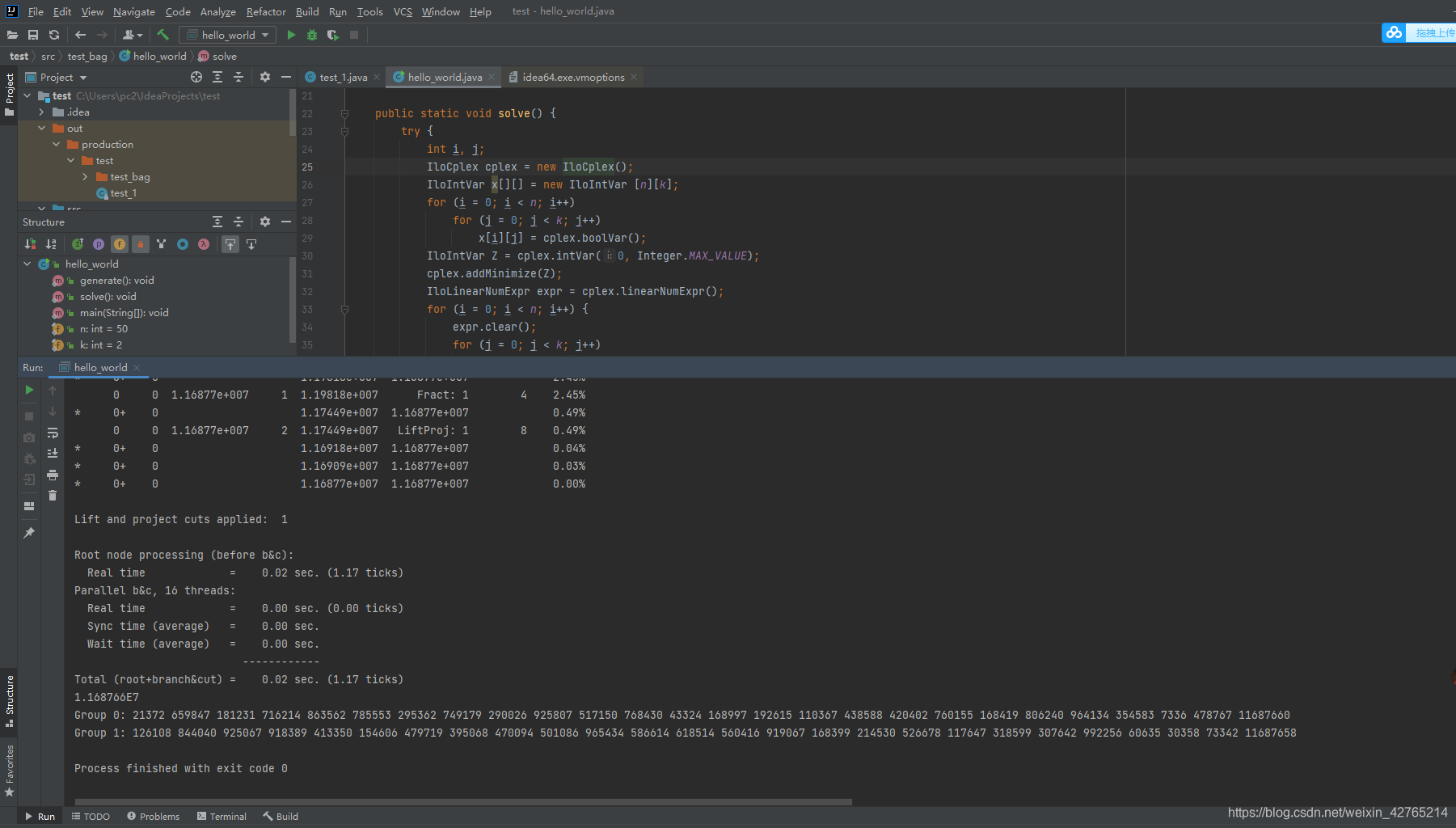
Task: Click the Open folder toolbar icon
Action: point(12,35)
